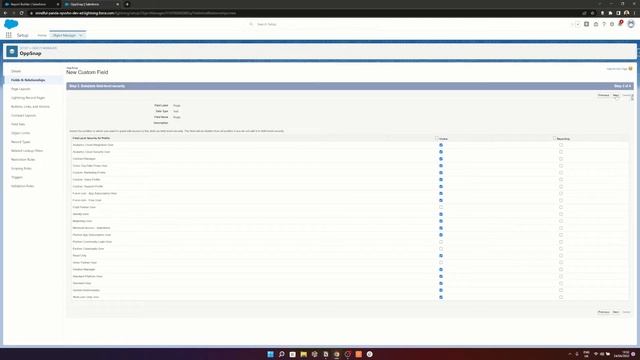Viewport: 640px width, 360px height.
Task: Open the user profile avatar
Action: (x=631, y=24)
